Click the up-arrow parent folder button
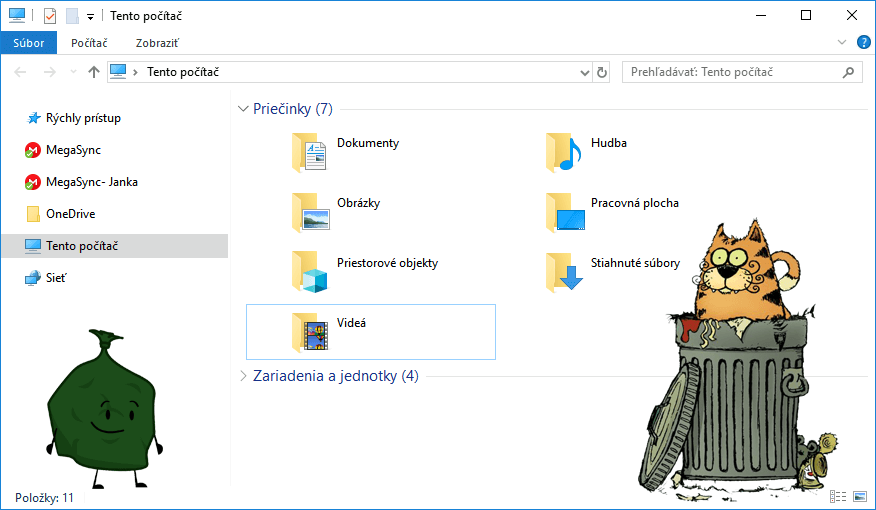The height and width of the screenshot is (510, 876). pos(94,72)
